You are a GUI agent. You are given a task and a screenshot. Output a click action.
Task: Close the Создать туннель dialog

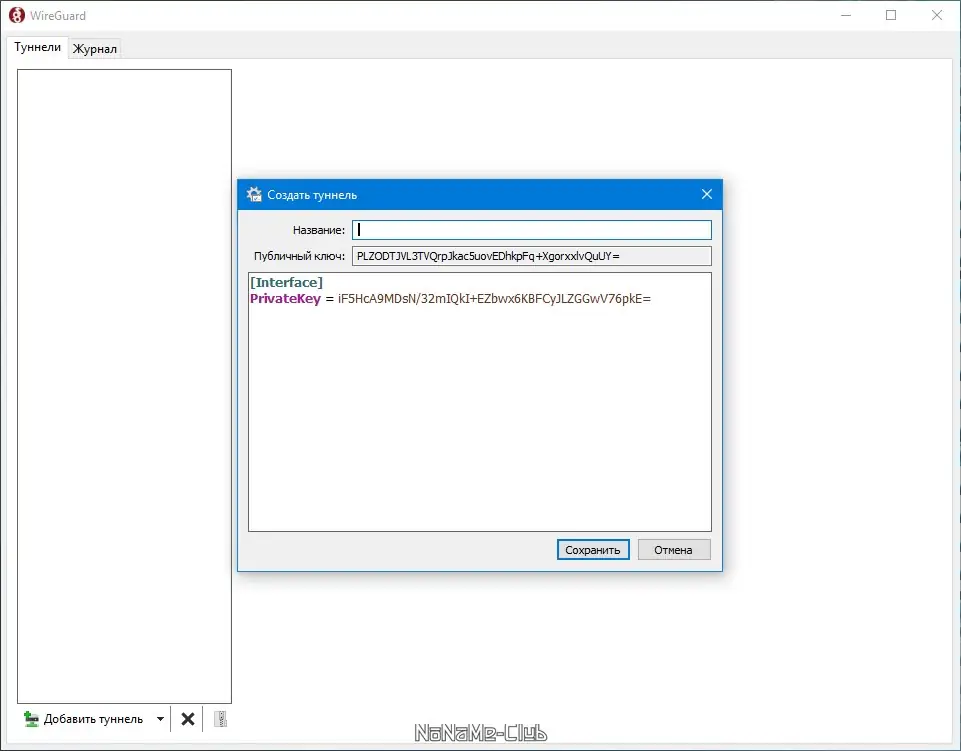(x=707, y=194)
